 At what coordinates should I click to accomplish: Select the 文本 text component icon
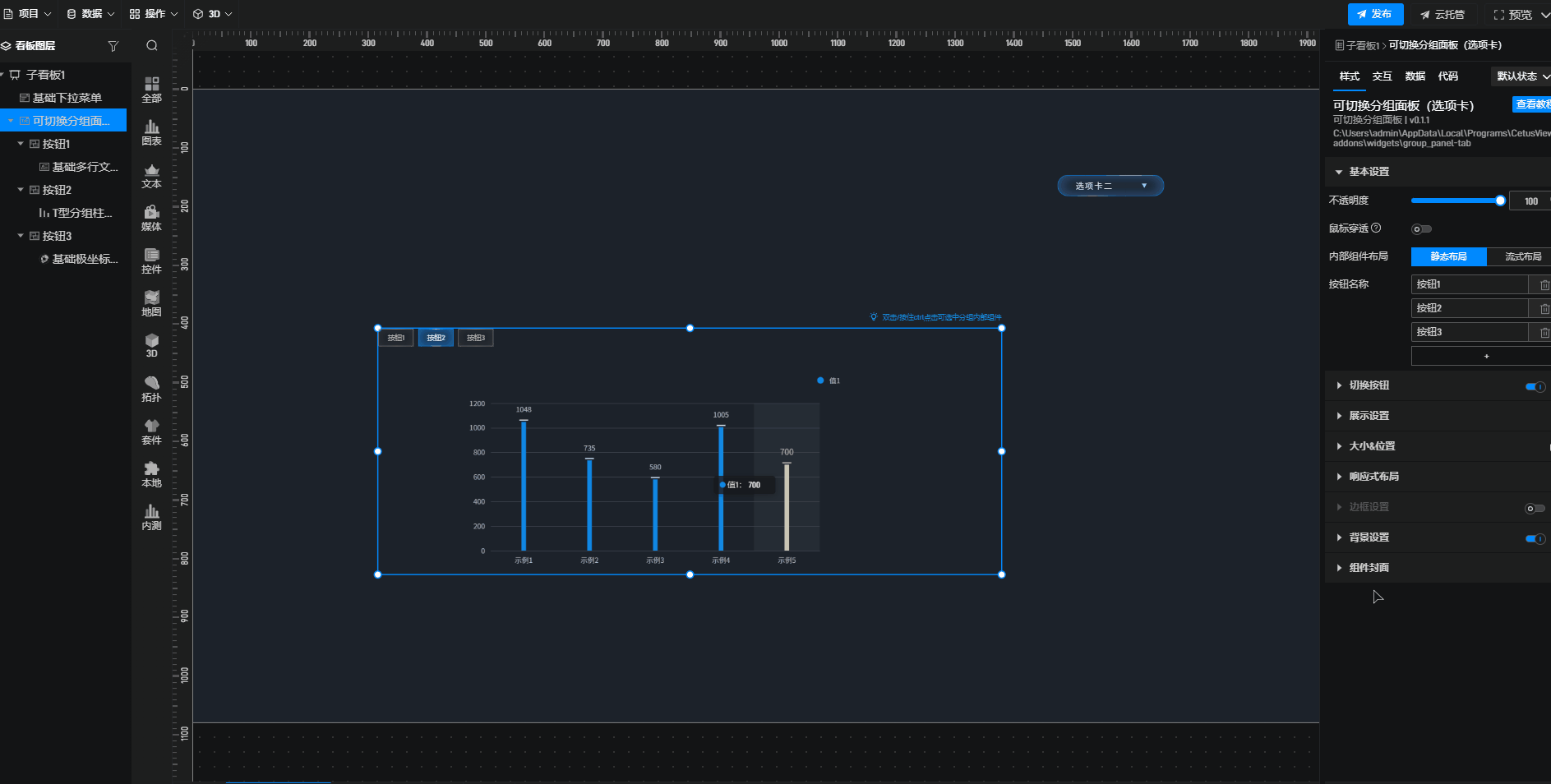coord(151,175)
